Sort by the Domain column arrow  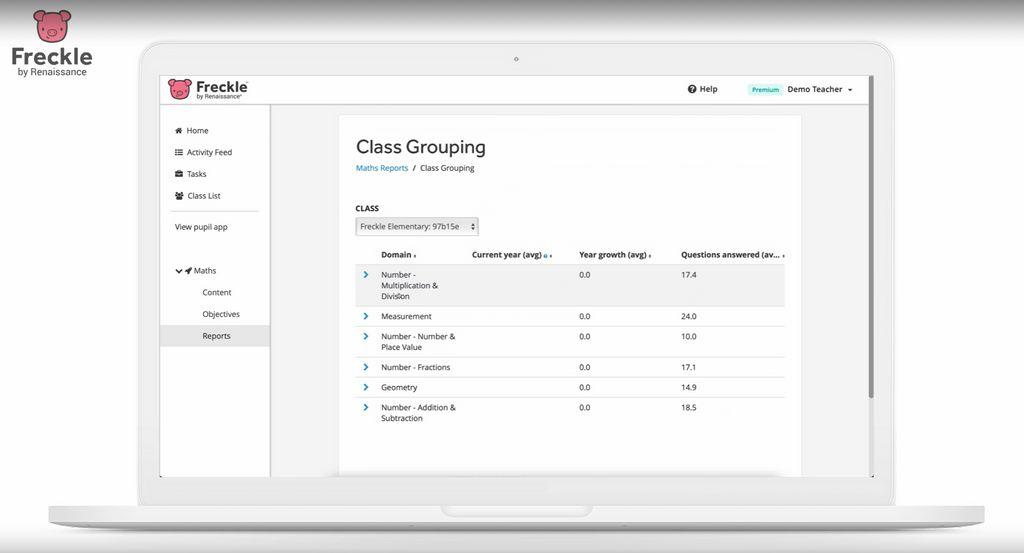coord(415,256)
